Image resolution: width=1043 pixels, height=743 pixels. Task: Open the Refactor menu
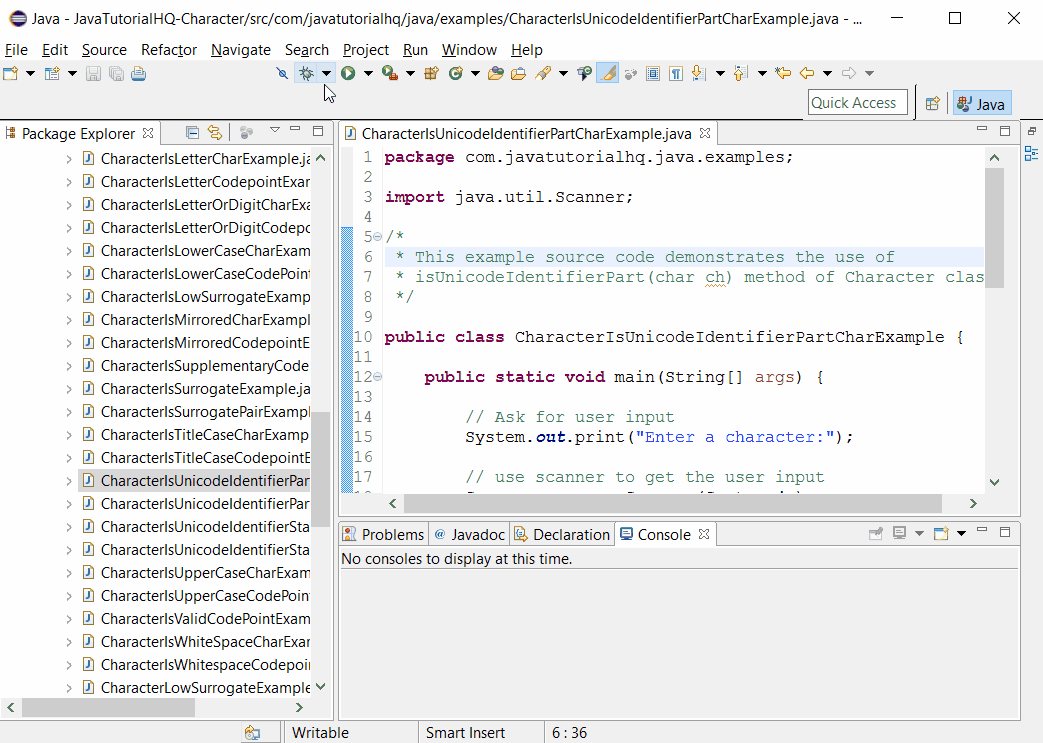click(x=168, y=50)
